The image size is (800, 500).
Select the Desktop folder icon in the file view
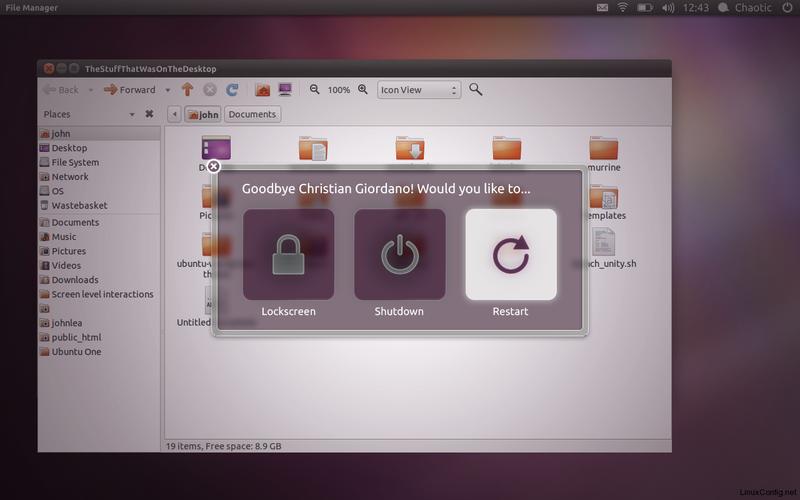coord(216,148)
